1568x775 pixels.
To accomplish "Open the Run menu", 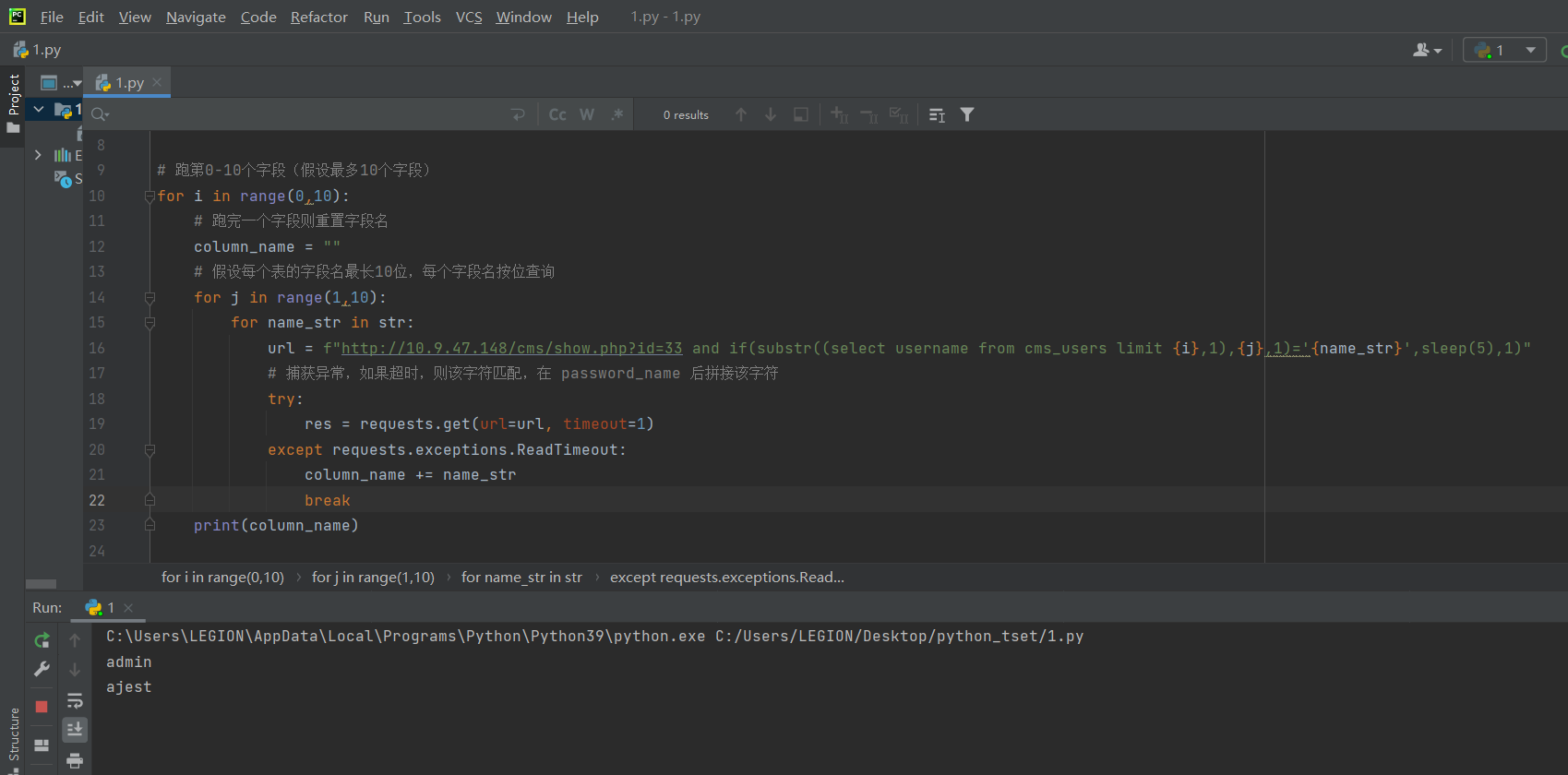I will click(376, 17).
